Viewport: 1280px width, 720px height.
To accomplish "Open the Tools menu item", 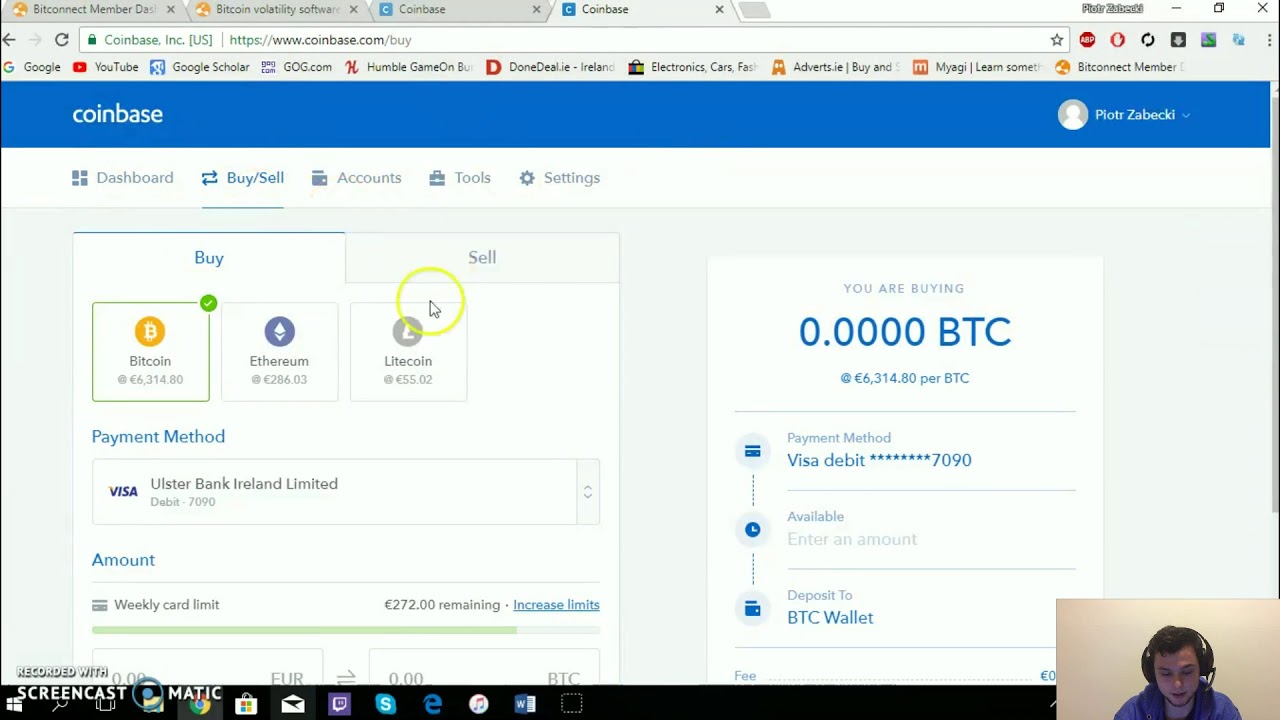I will tap(460, 178).
